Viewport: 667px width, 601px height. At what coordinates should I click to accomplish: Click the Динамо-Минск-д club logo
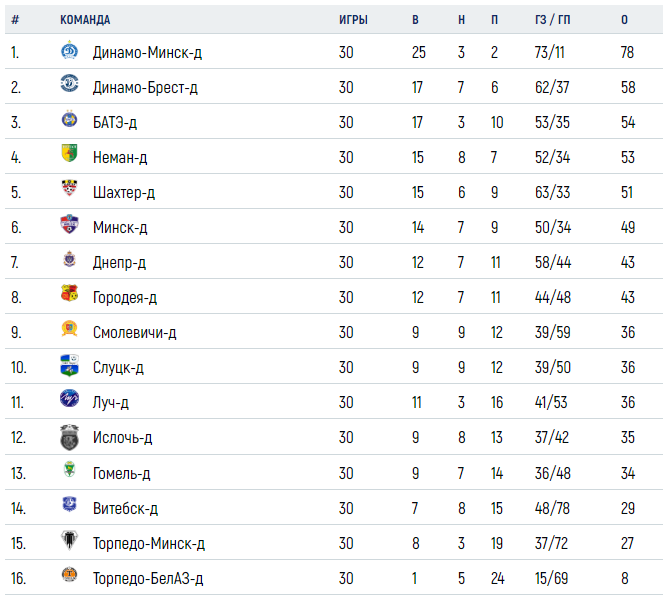pyautogui.click(x=69, y=50)
